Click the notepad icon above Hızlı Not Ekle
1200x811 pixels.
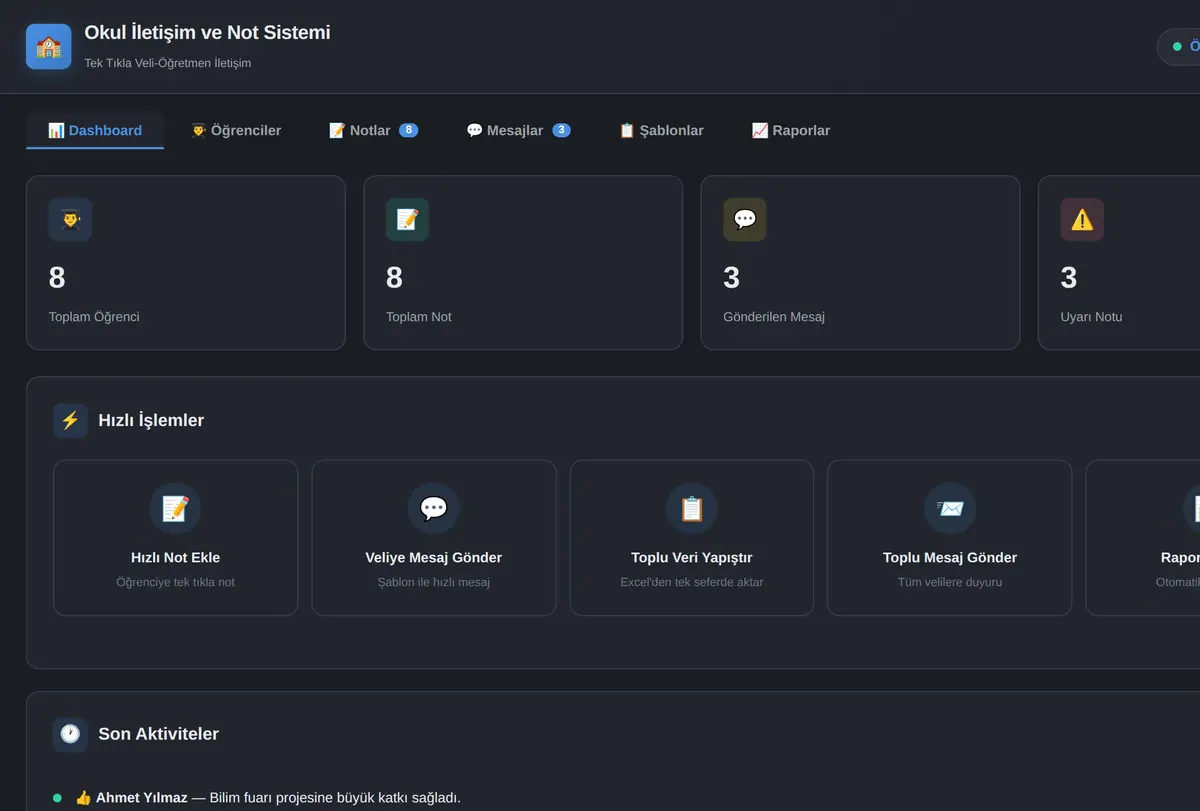point(175,509)
